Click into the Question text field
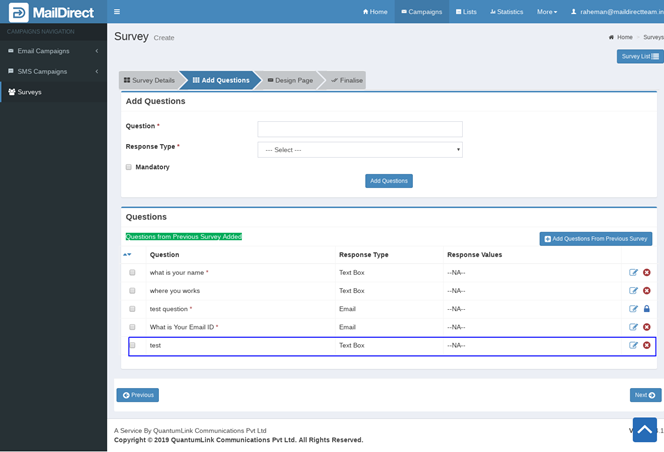The image size is (664, 452). point(359,129)
